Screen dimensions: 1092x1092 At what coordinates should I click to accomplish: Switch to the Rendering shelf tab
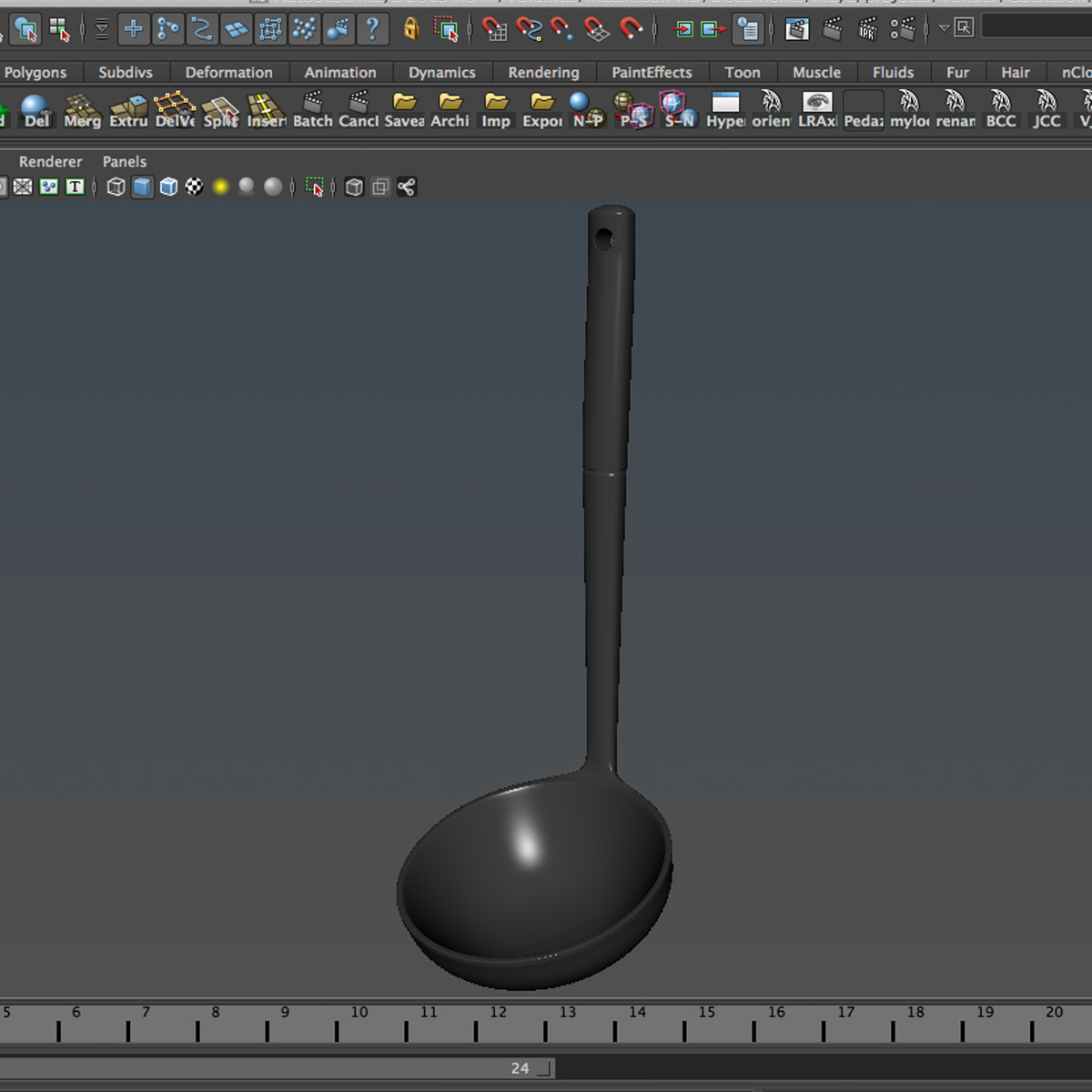point(544,73)
